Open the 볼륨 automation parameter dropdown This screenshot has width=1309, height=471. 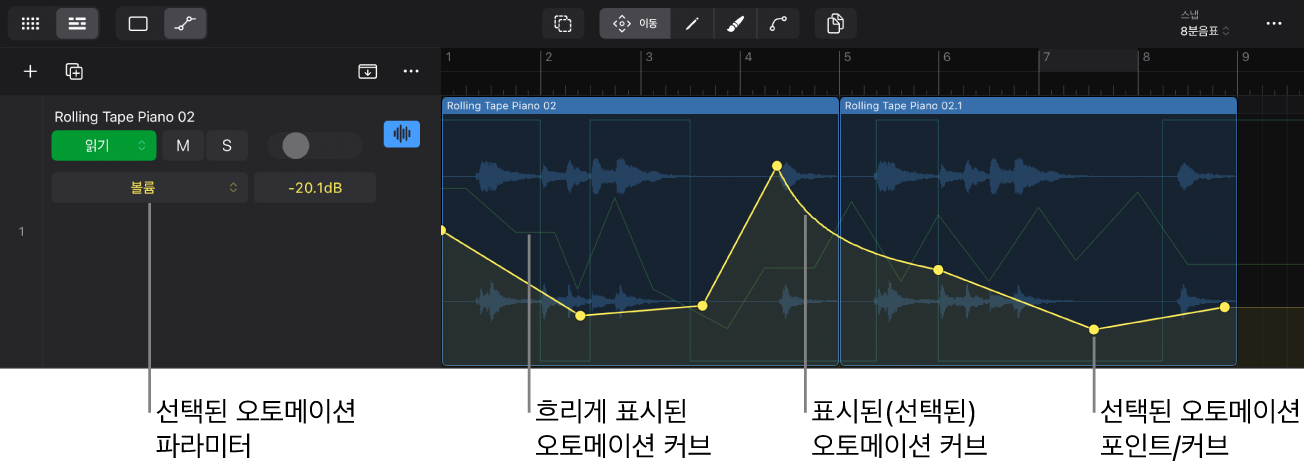pos(150,187)
